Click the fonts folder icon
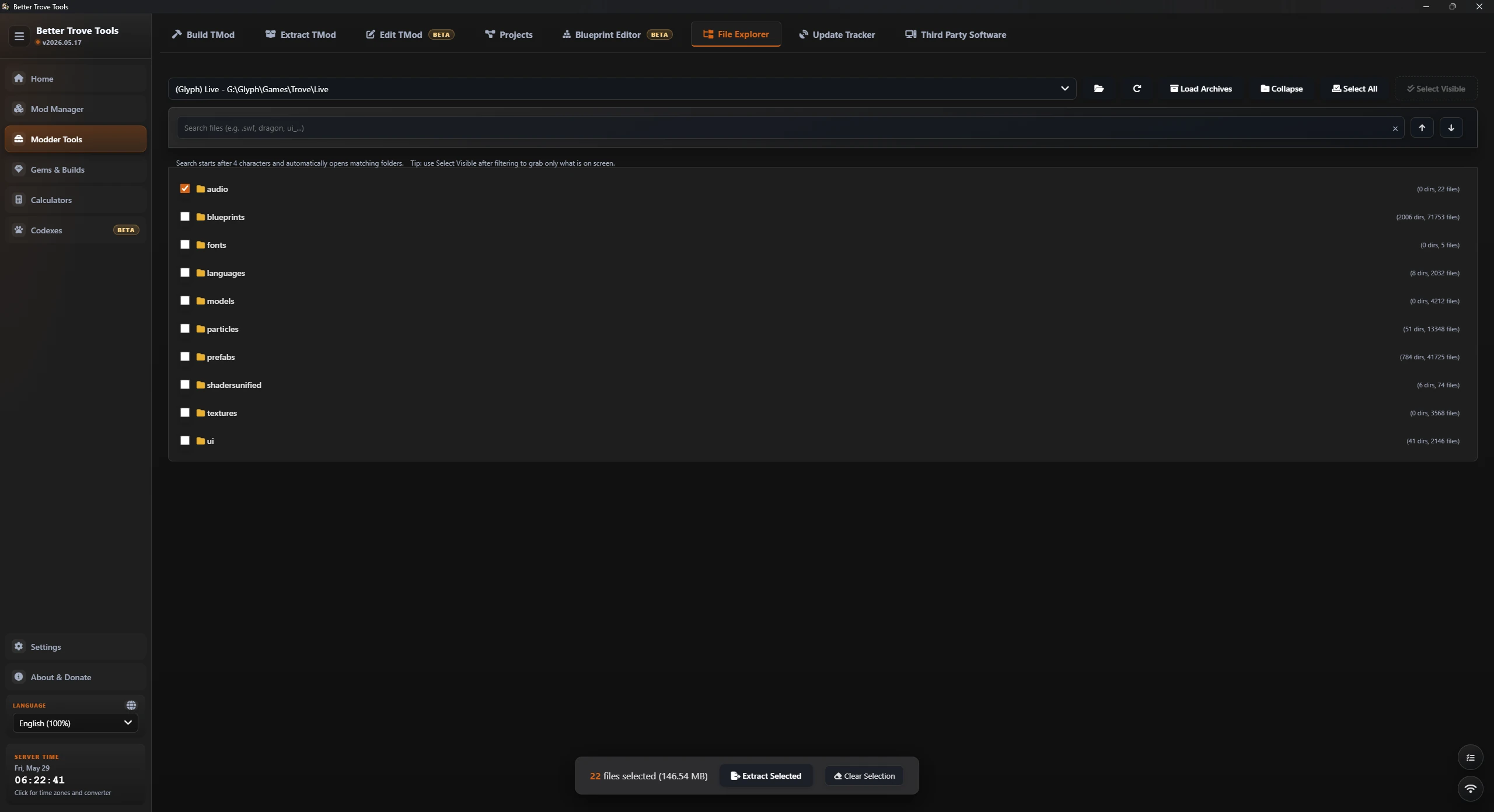 point(201,245)
